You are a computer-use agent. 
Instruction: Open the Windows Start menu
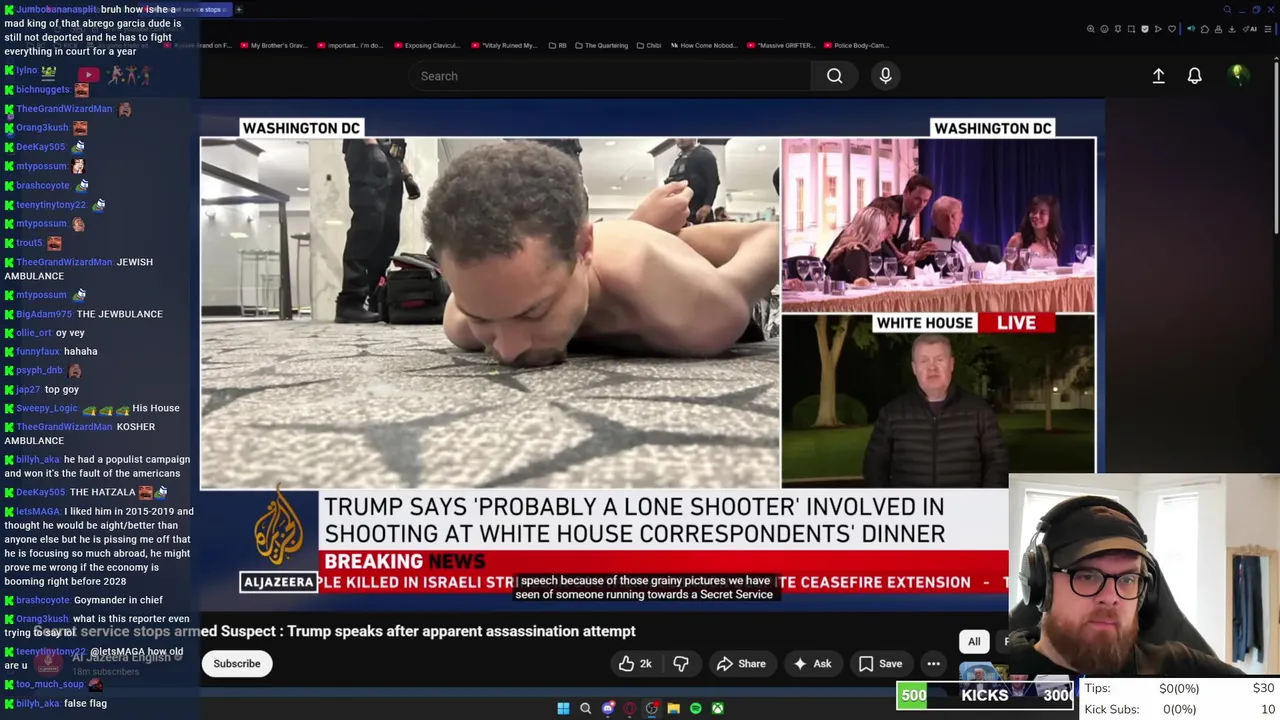point(563,708)
